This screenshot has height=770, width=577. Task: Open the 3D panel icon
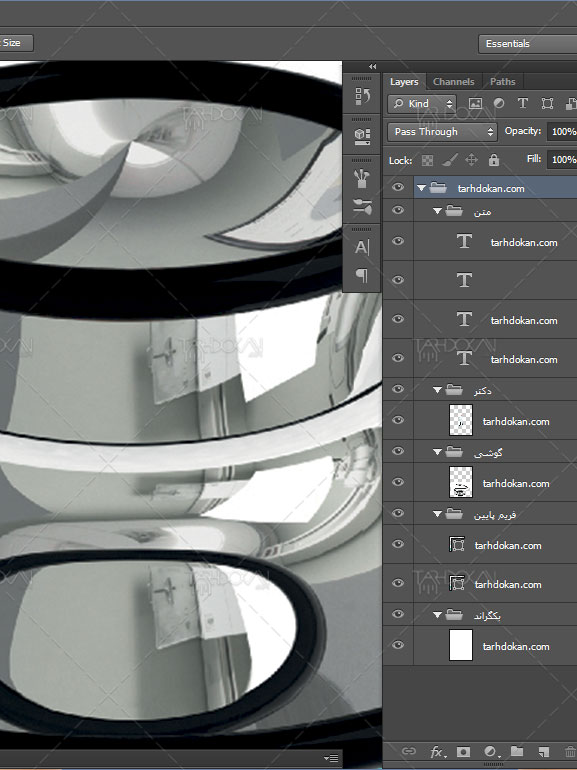click(362, 136)
